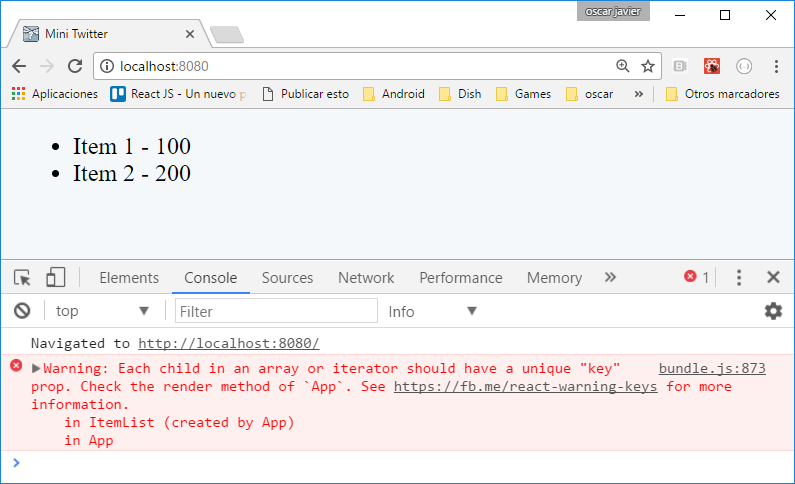Open the Games bookmarks folder
The width and height of the screenshot is (795, 484).
524,94
